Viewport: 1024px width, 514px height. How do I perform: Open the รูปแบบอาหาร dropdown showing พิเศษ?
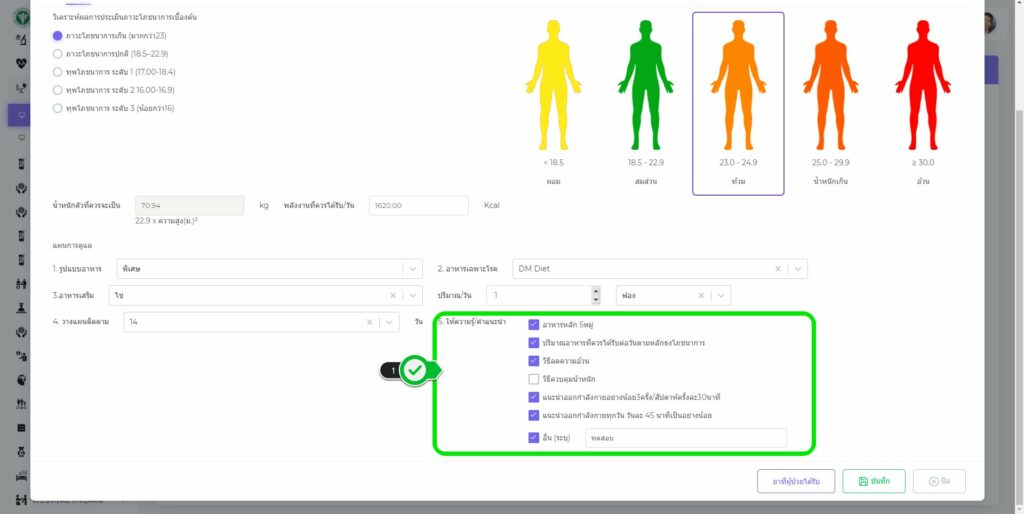pos(413,269)
